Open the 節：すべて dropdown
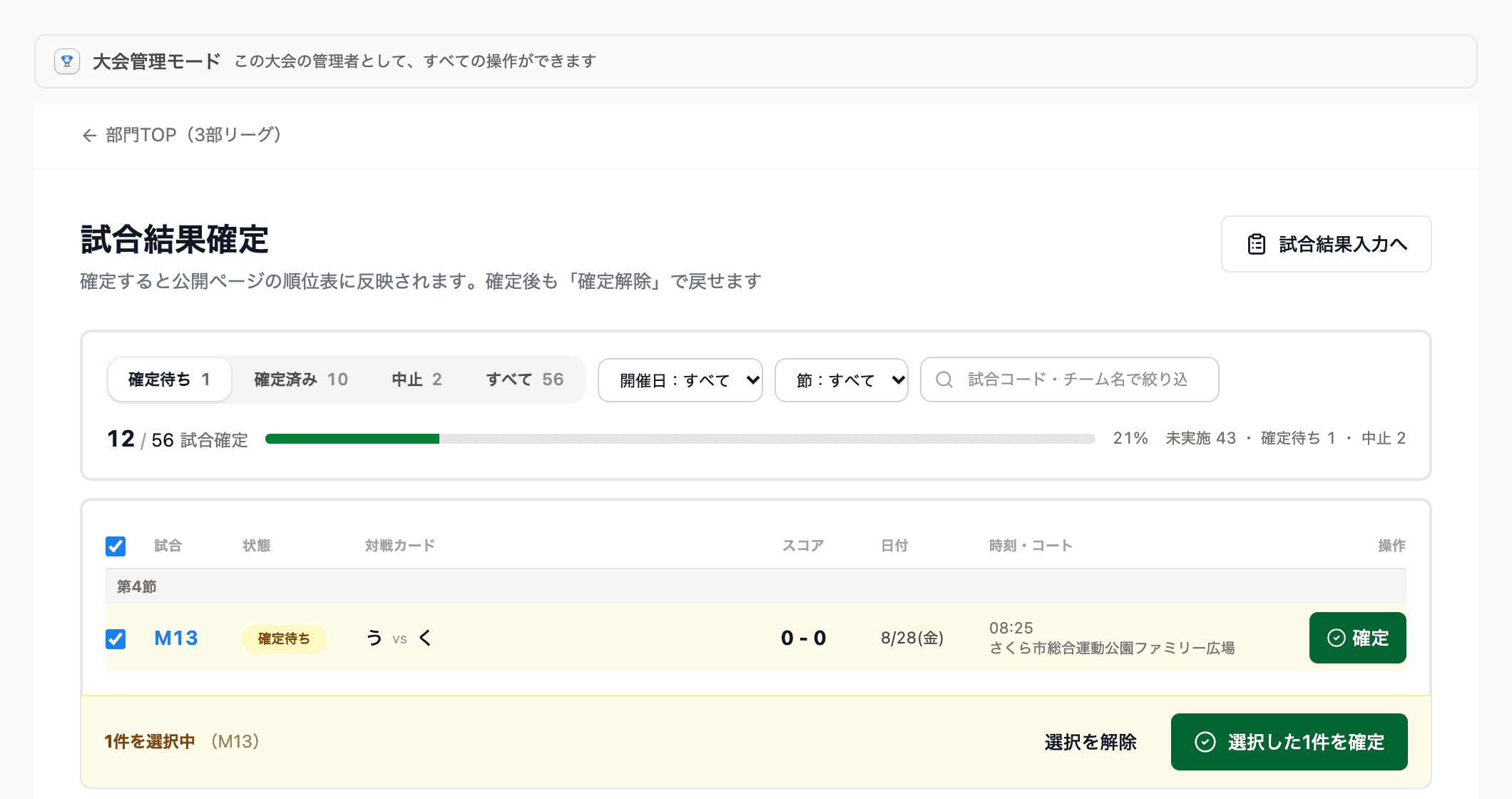The width and height of the screenshot is (1512, 799). pyautogui.click(x=842, y=380)
